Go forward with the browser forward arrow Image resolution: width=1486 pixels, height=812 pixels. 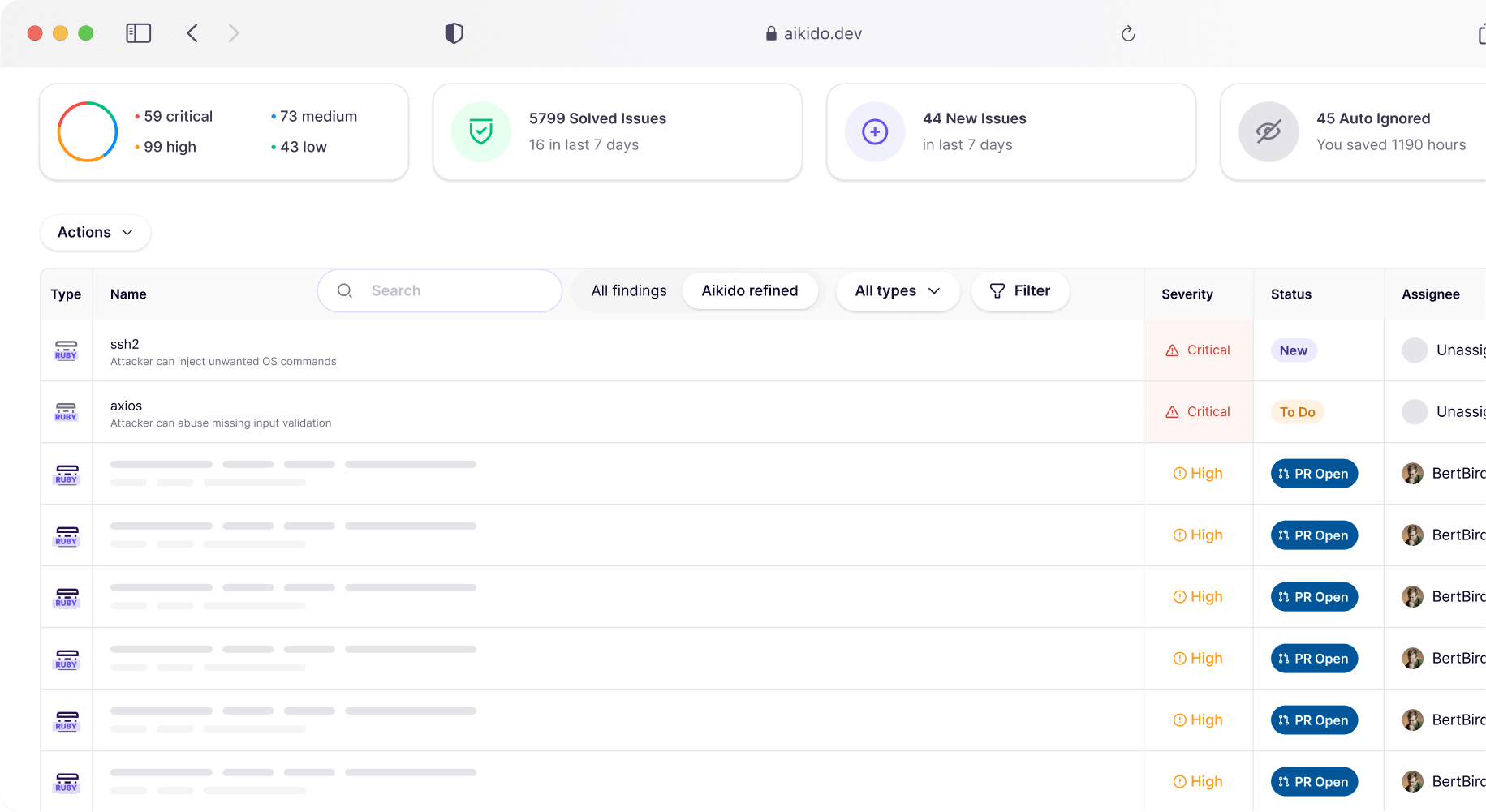tap(234, 33)
